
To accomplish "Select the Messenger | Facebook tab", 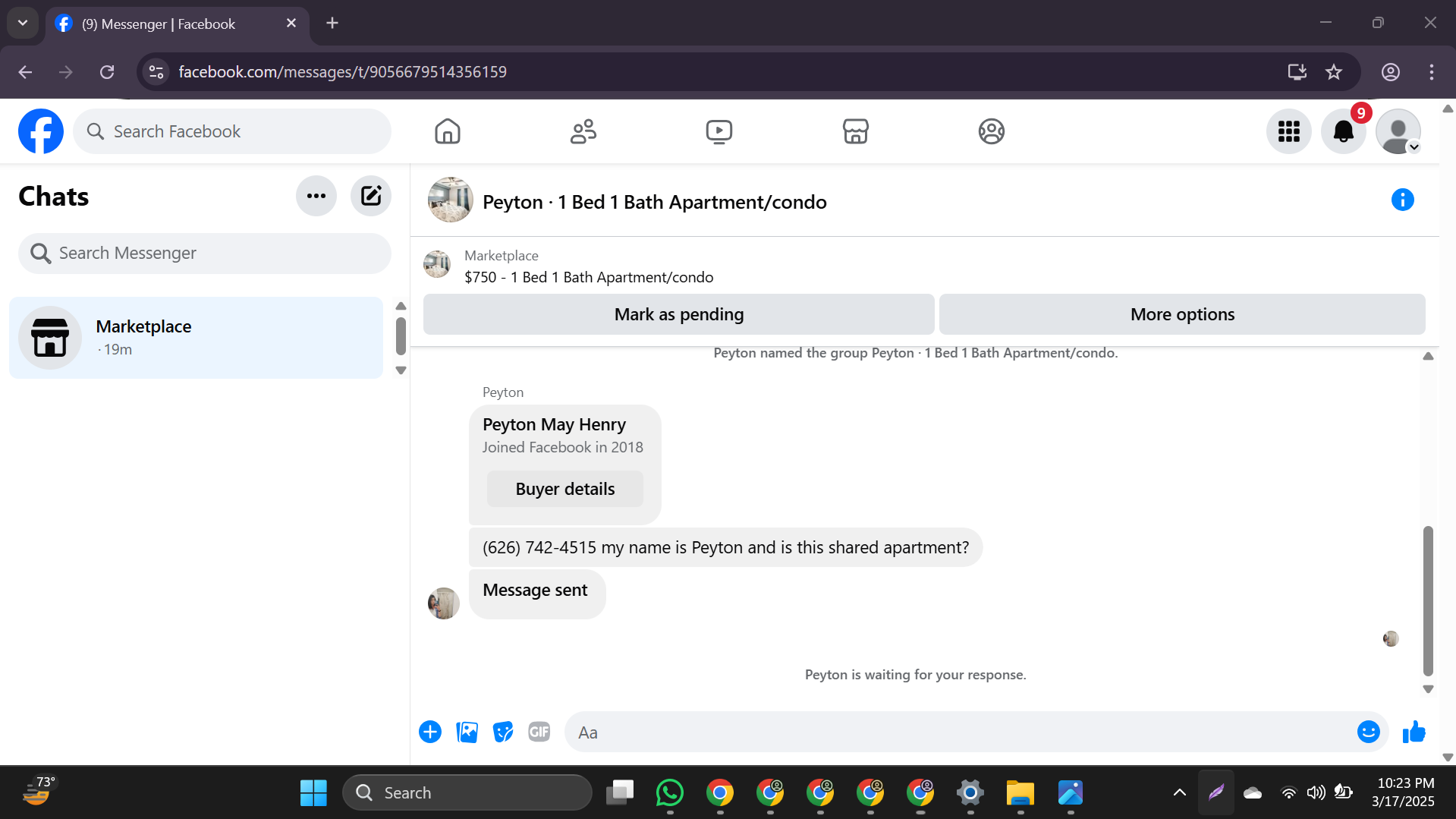I will [x=178, y=24].
